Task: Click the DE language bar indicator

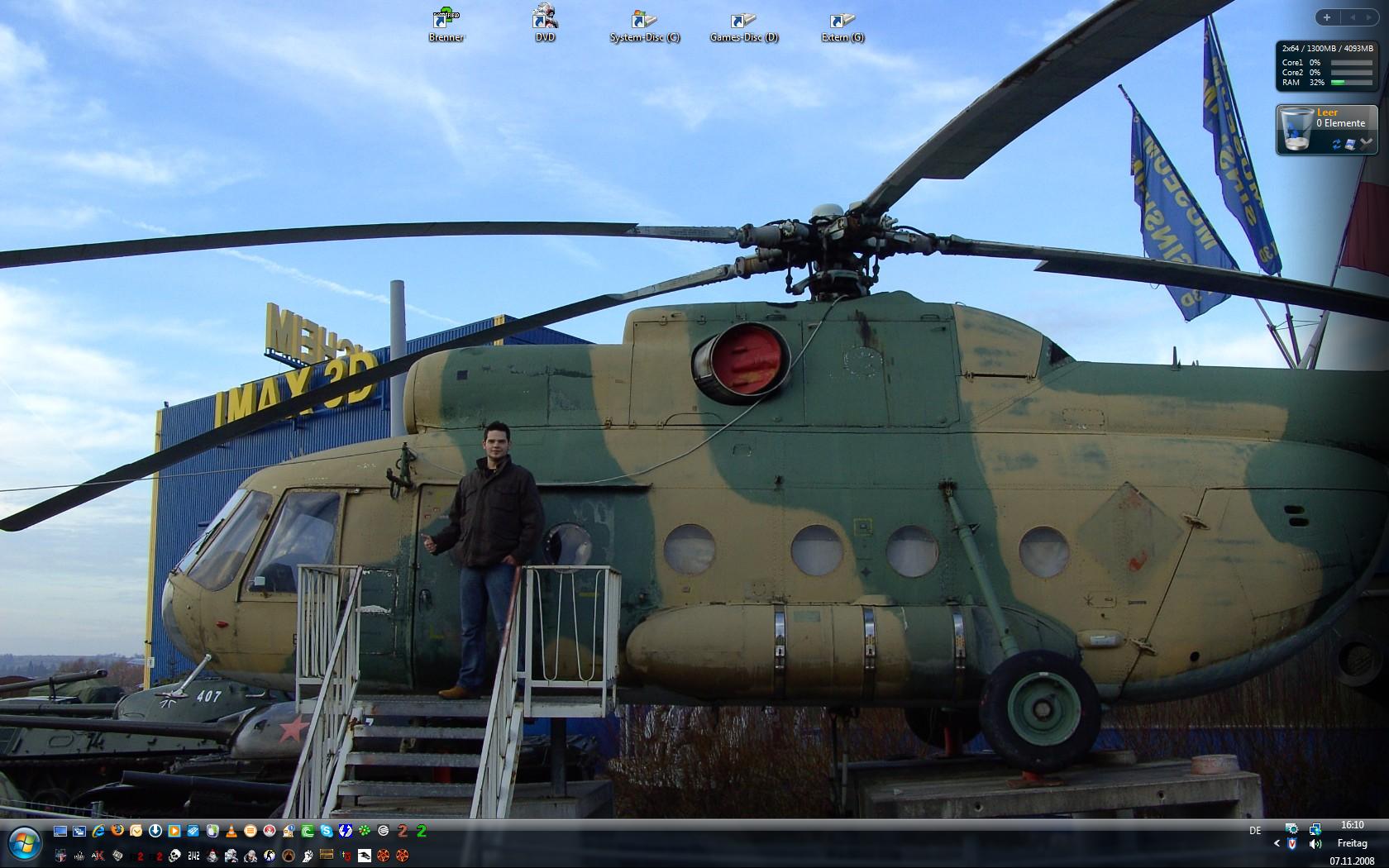Action: pyautogui.click(x=1255, y=830)
